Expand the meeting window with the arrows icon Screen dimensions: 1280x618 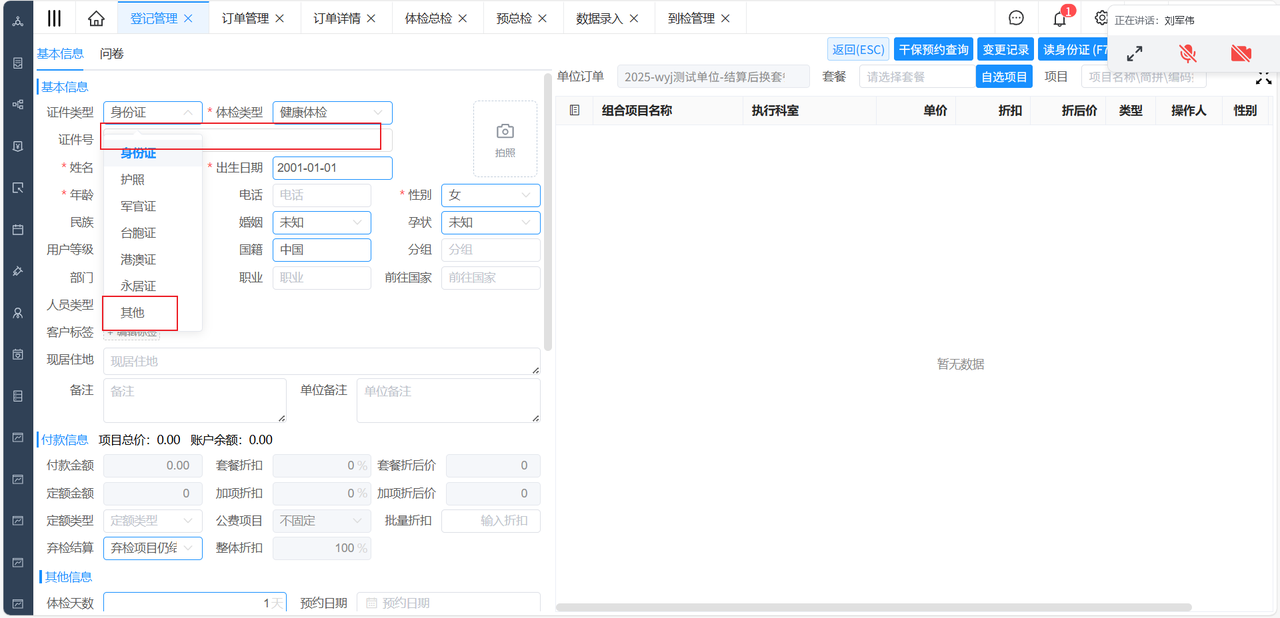[x=1134, y=54]
